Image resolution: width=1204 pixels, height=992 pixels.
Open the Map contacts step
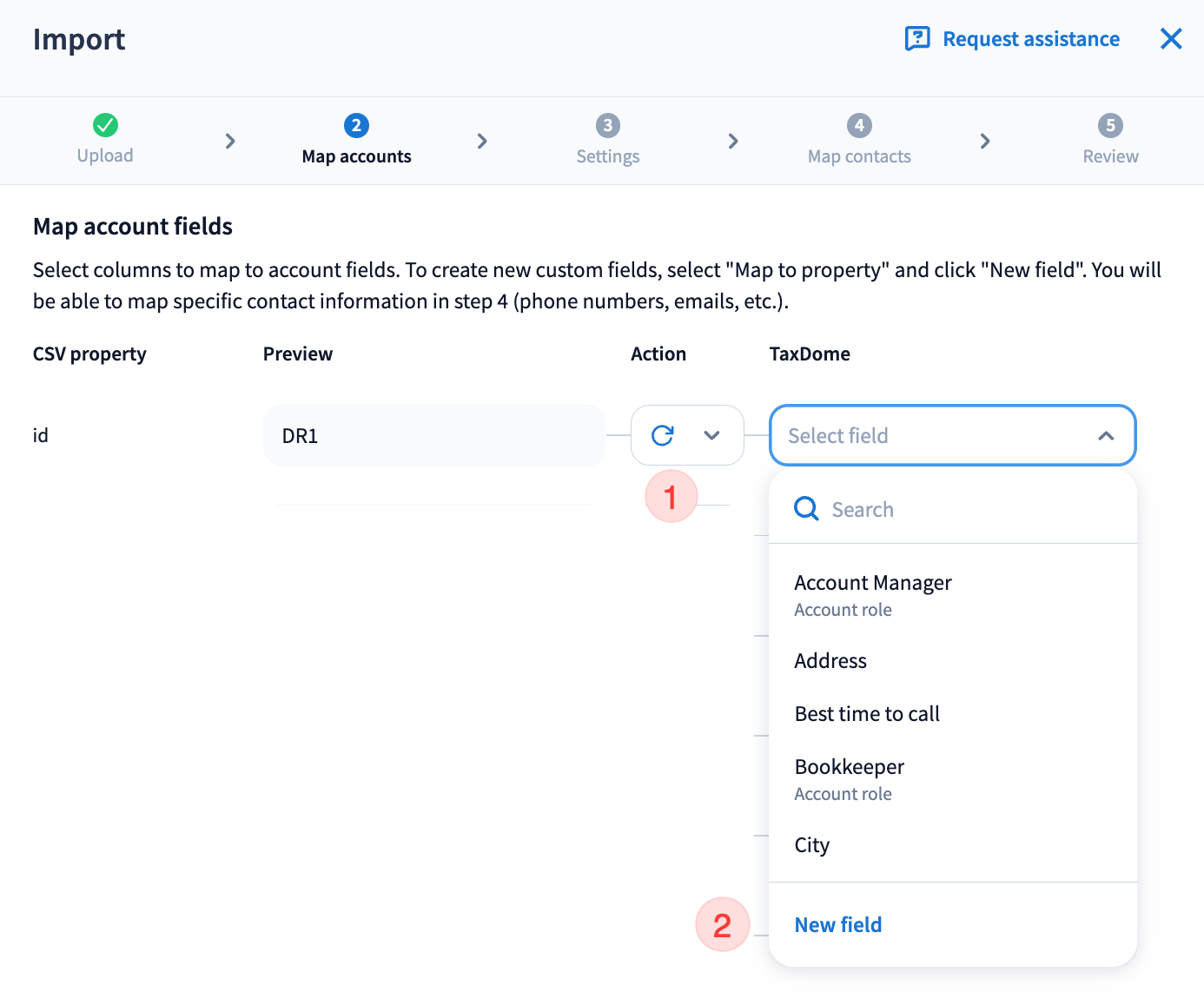pos(859,156)
